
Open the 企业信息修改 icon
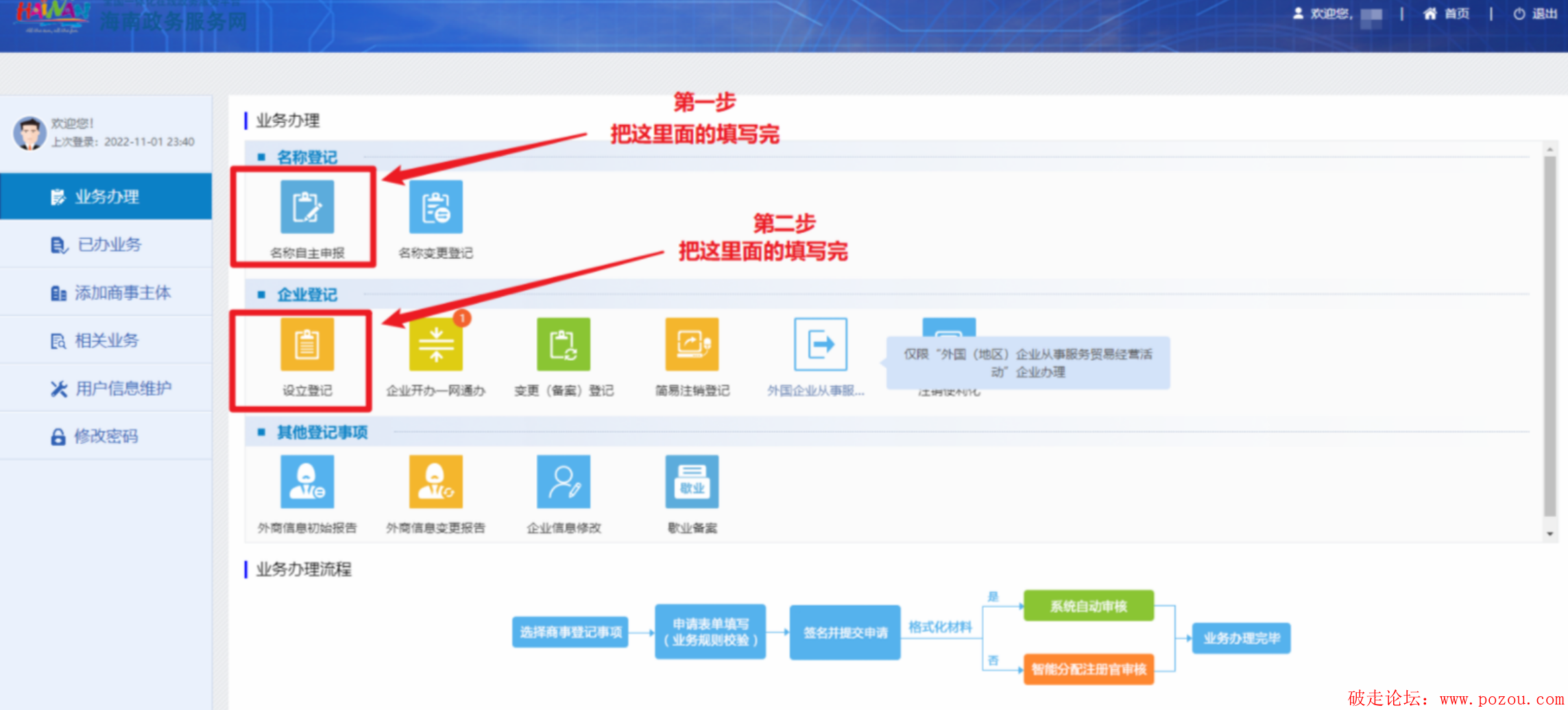tap(563, 482)
